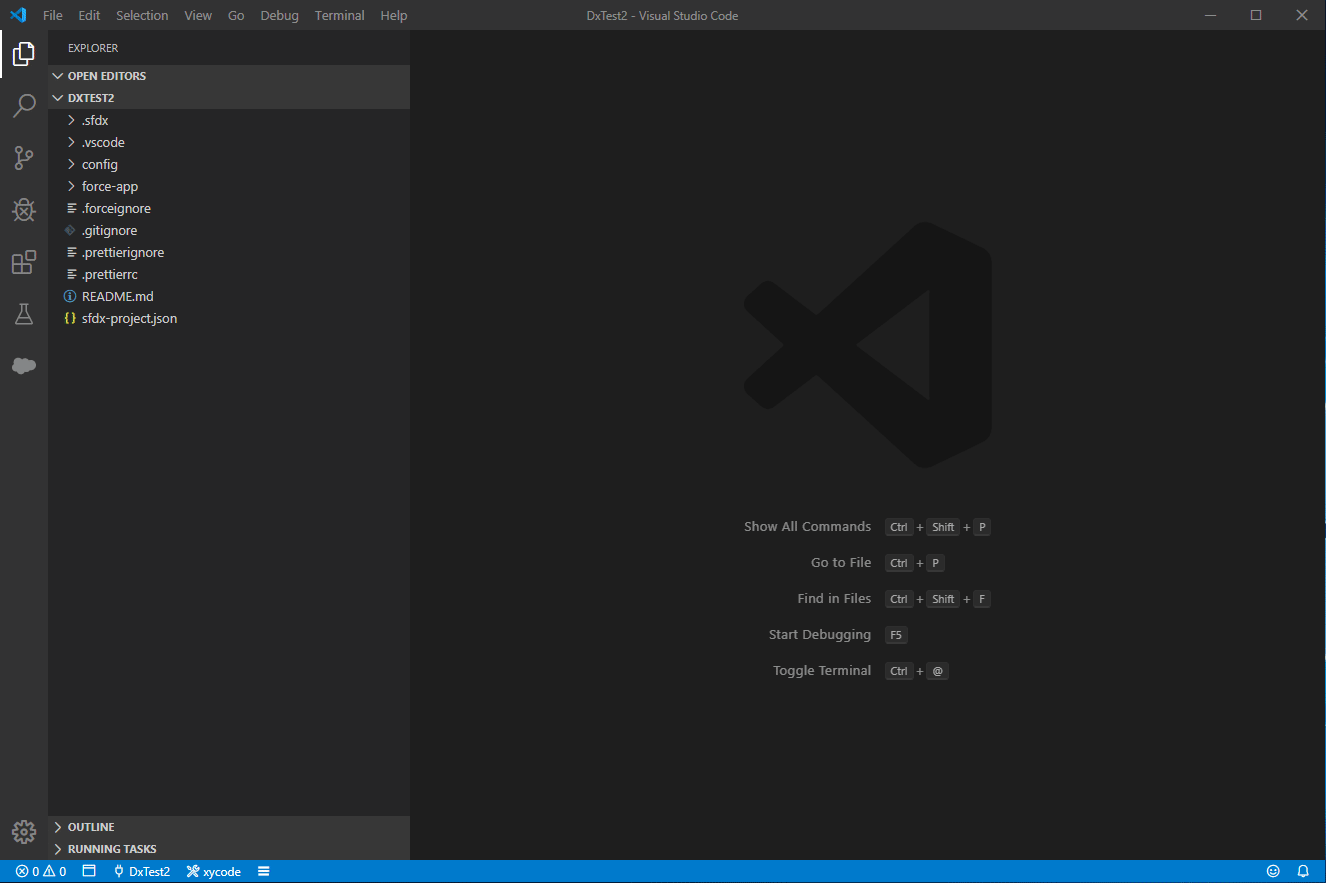The image size is (1326, 883).
Task: Open the Selection menu
Action: (142, 15)
